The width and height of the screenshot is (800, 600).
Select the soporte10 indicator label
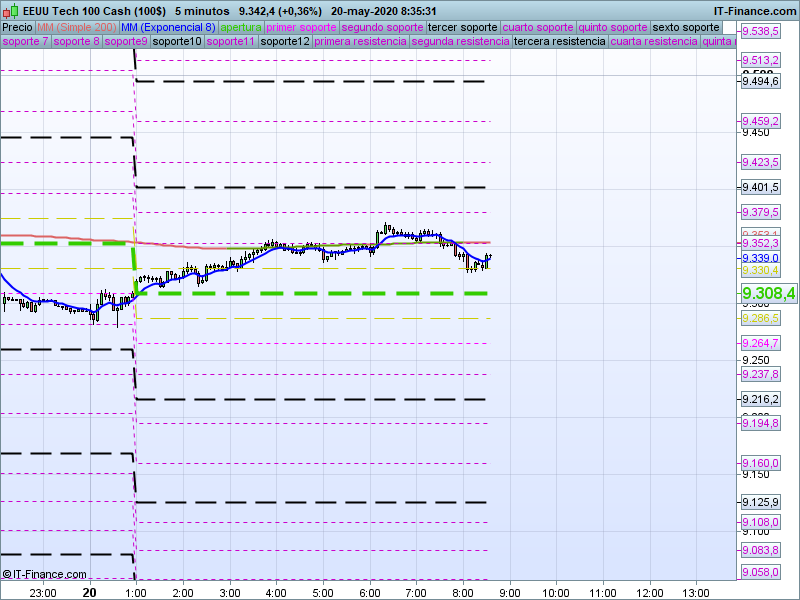178,42
